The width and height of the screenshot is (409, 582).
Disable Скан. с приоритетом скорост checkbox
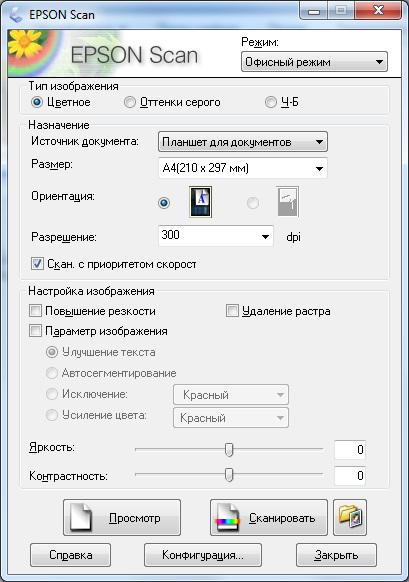pos(37,264)
